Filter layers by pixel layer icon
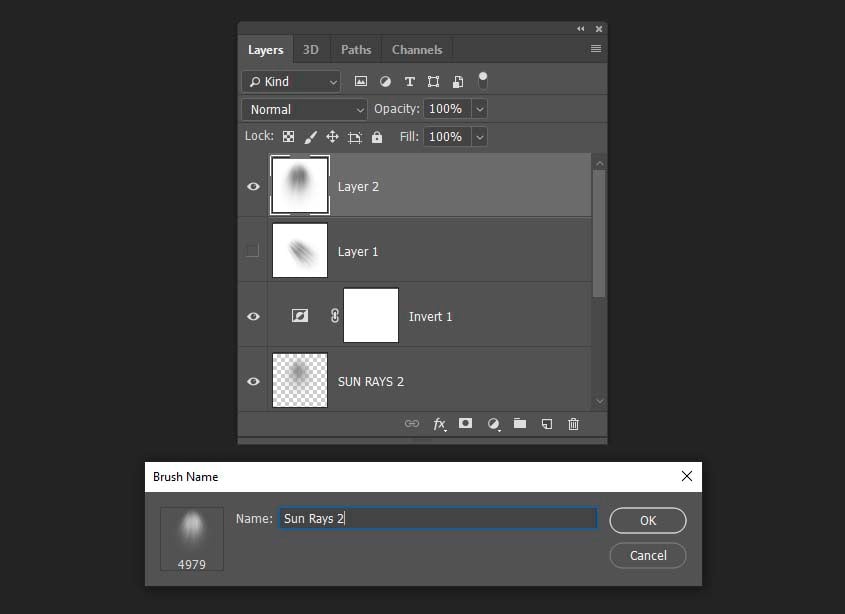845x614 pixels. [361, 82]
